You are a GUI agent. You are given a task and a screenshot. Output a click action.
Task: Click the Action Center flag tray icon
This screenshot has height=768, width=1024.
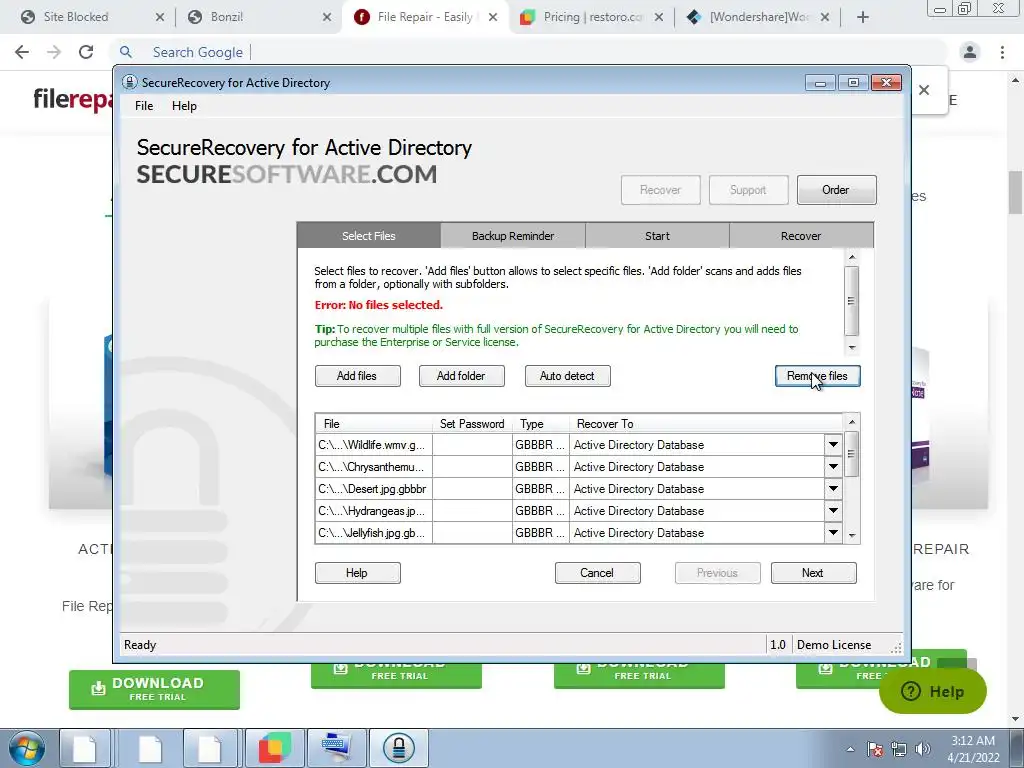point(875,750)
